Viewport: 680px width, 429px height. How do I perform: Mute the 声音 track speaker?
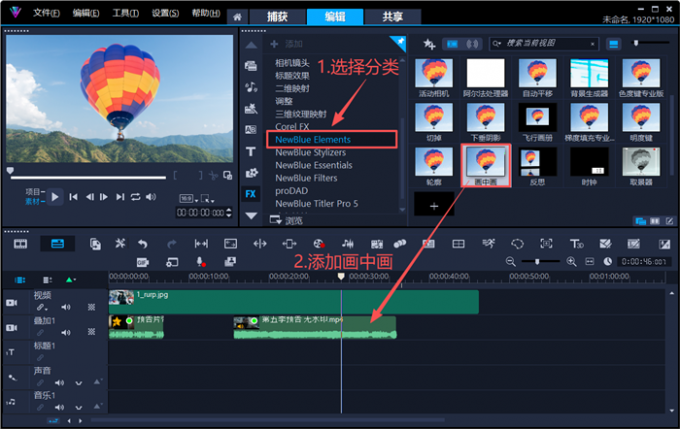coord(59,383)
